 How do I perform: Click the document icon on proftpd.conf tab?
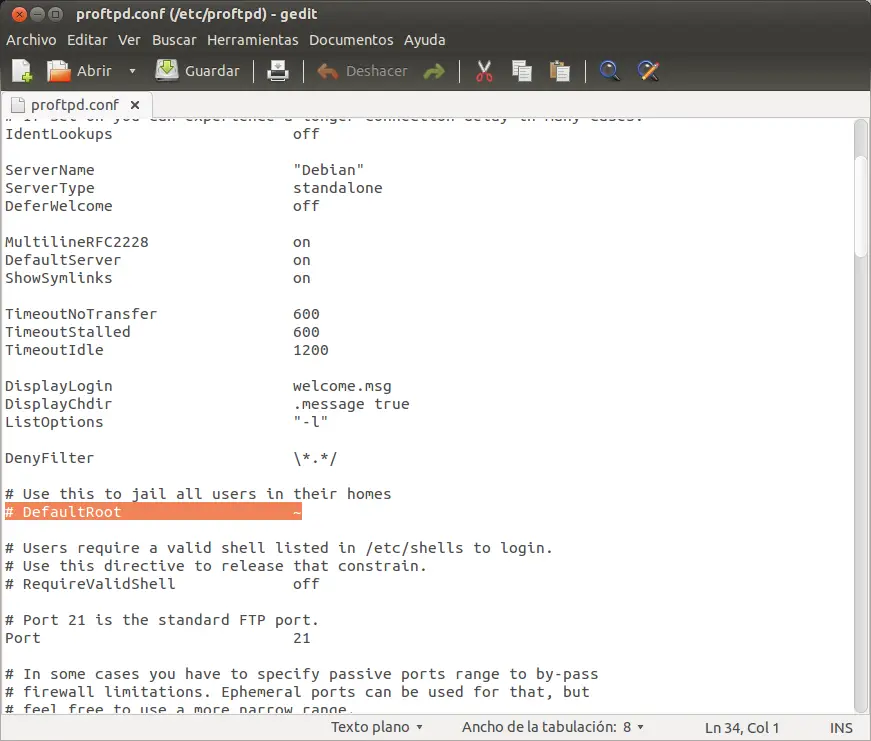click(x=18, y=105)
